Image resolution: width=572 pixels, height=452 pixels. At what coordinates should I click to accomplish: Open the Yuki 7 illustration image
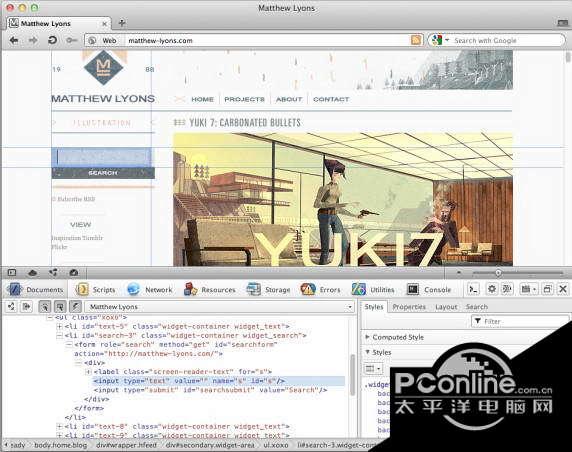(x=343, y=199)
